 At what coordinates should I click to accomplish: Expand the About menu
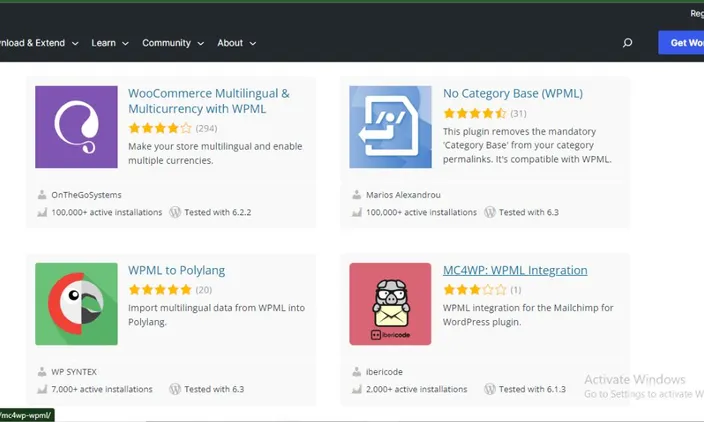point(237,43)
